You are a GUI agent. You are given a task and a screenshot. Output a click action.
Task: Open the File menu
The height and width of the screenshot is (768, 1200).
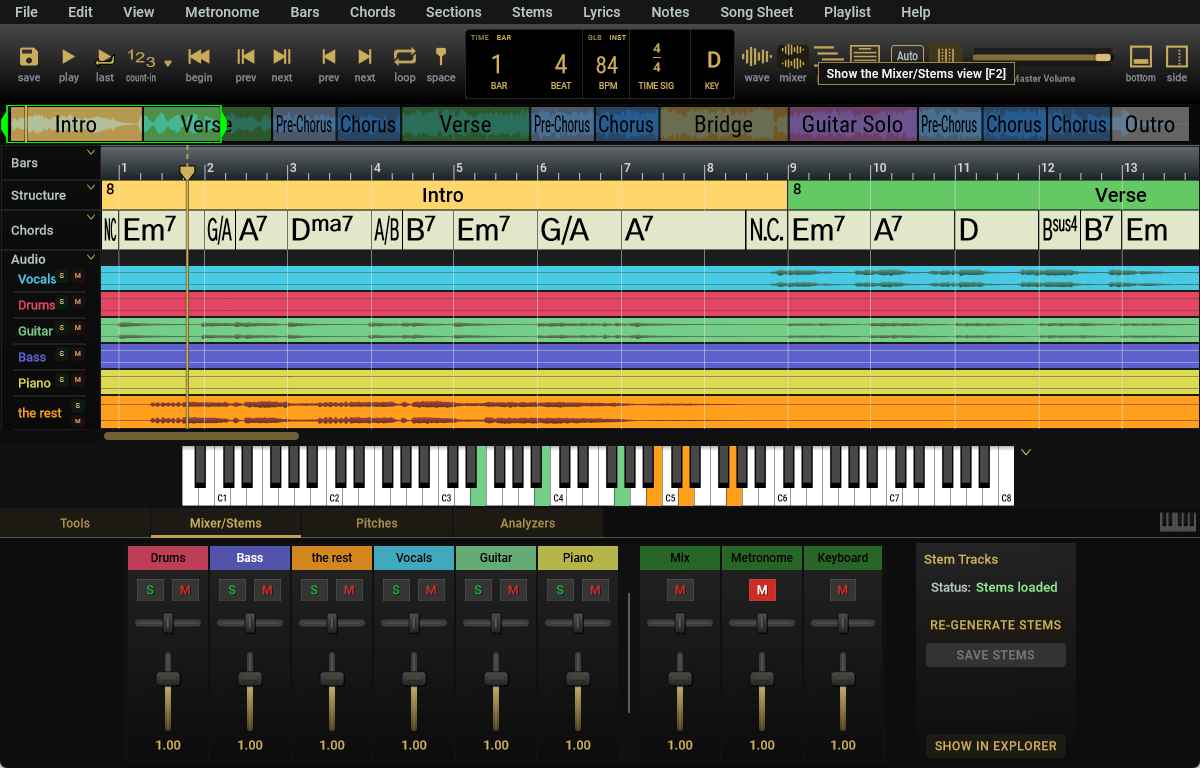pos(27,12)
